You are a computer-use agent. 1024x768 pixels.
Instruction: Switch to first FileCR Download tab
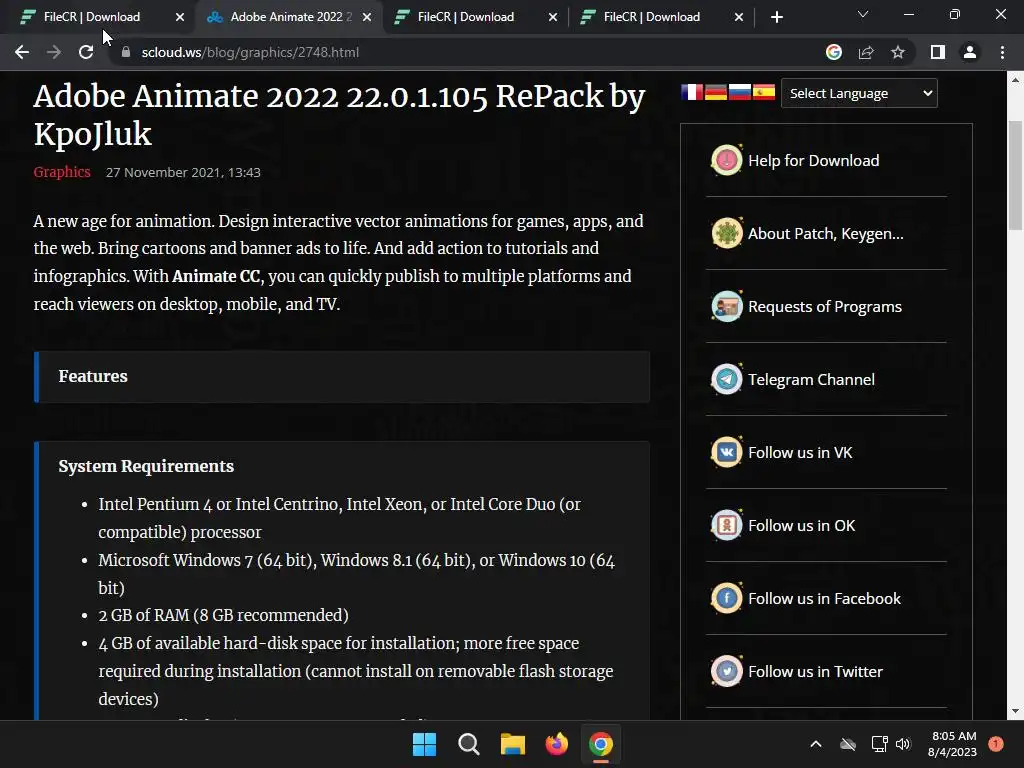click(92, 17)
